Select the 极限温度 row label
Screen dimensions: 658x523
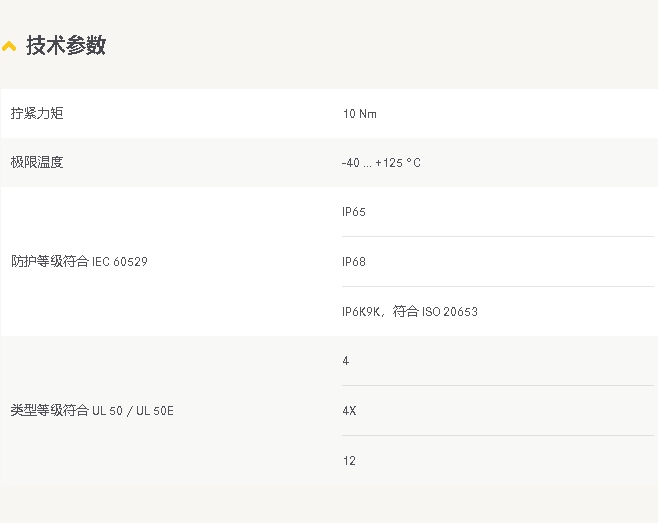point(37,162)
